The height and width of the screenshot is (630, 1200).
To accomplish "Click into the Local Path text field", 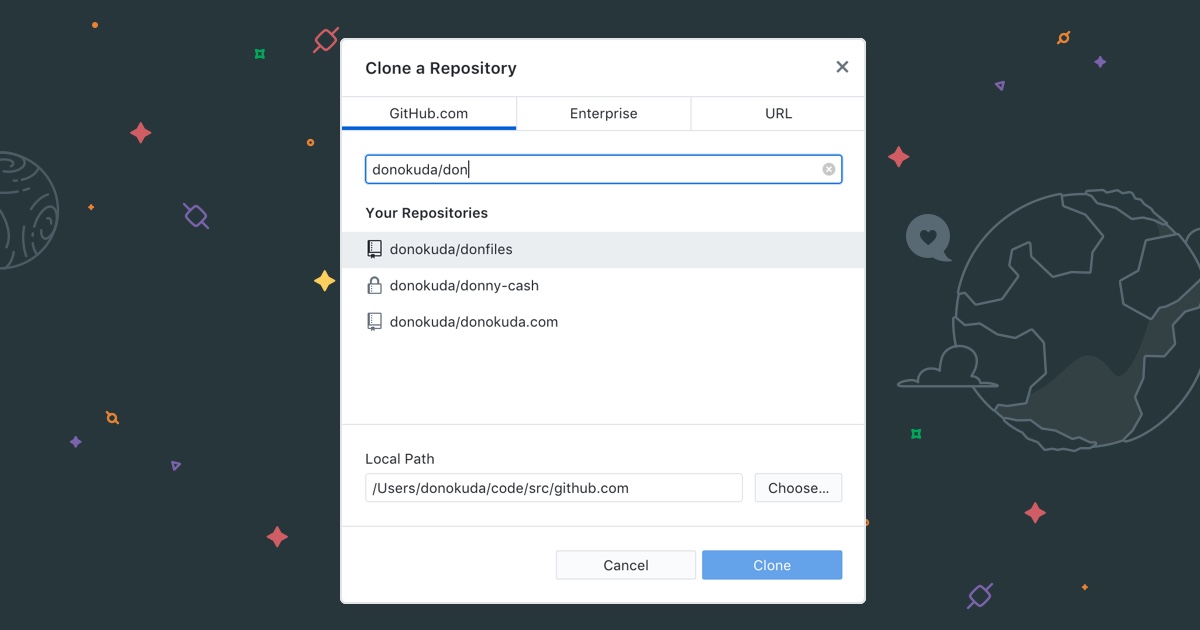I will pos(553,488).
